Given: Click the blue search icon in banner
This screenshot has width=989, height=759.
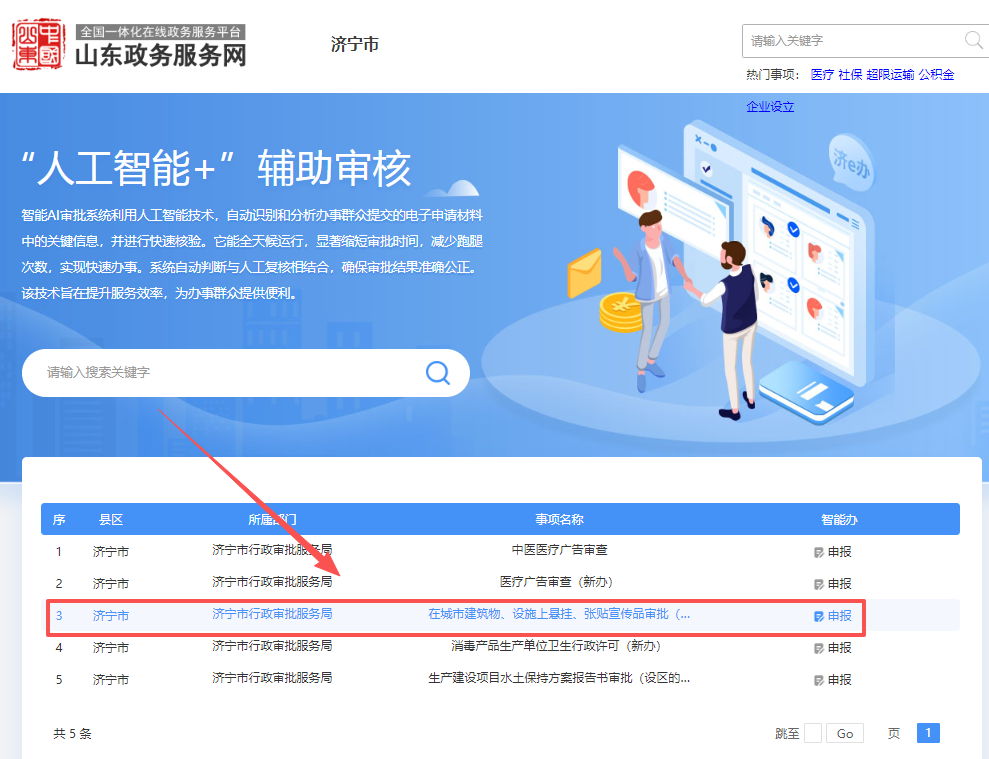Looking at the screenshot, I should coord(438,373).
